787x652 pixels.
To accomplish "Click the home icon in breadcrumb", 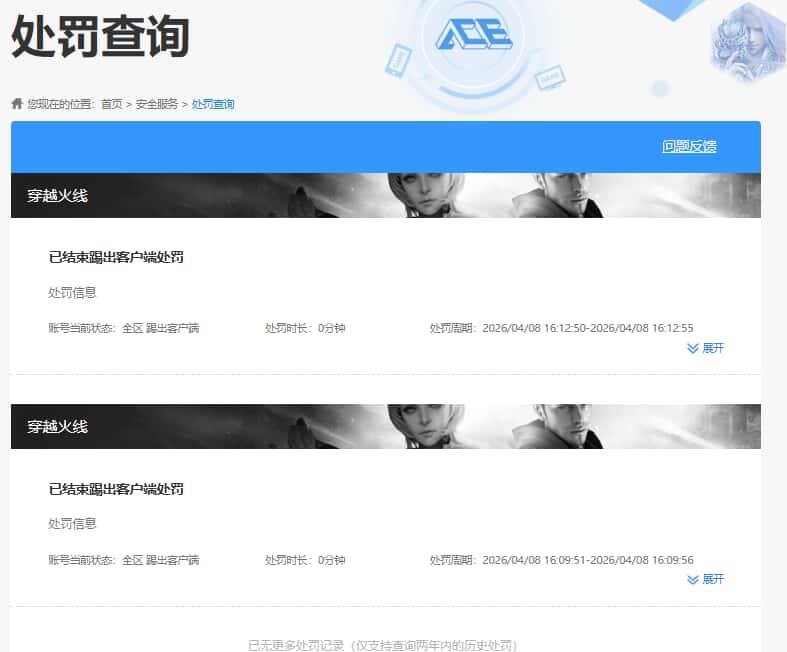I will click(x=17, y=104).
